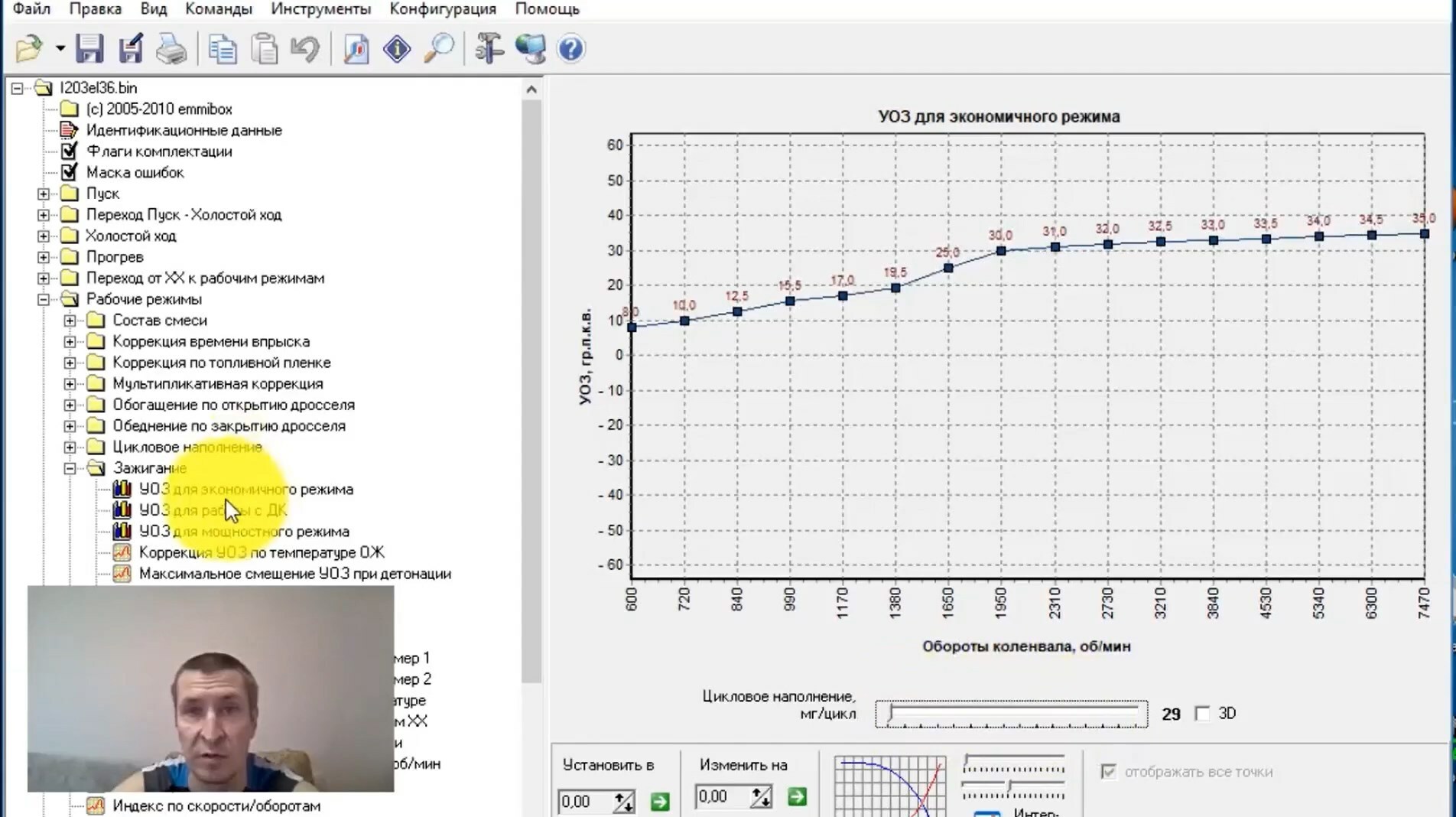1456x817 pixels.
Task: Collapse the Рабочие режимы folder
Action: click(x=44, y=299)
